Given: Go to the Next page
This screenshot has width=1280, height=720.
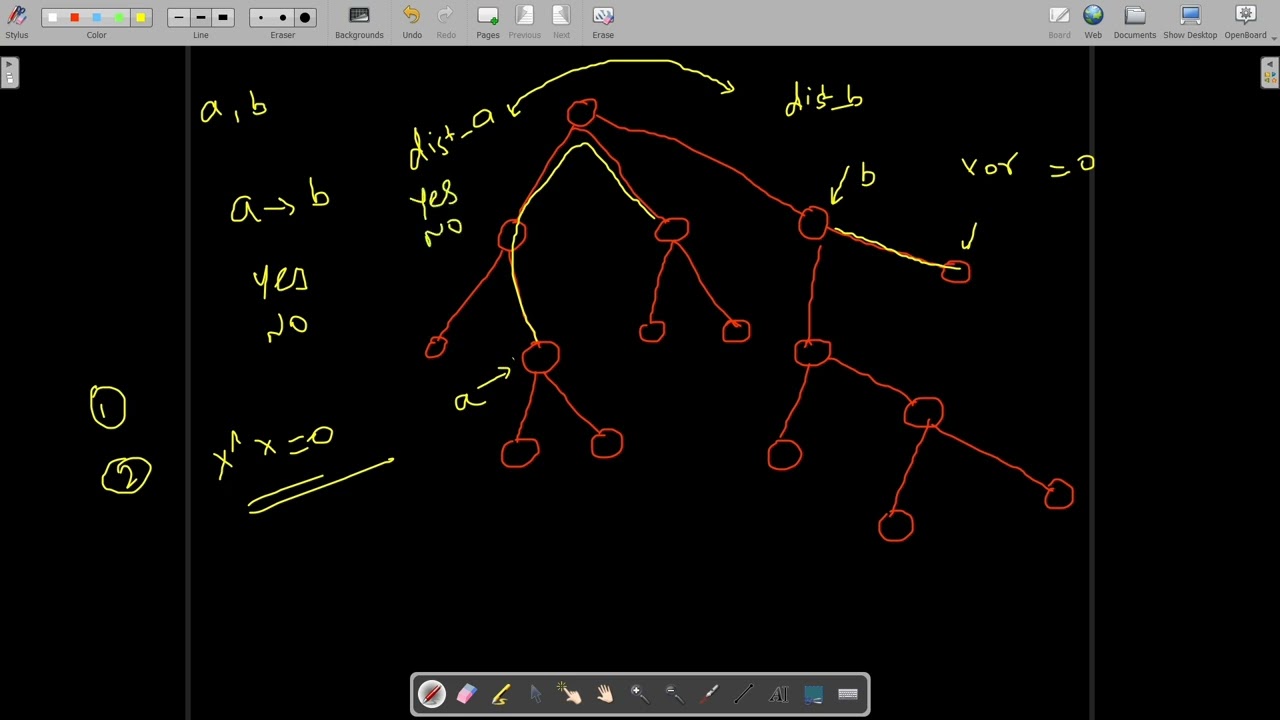Looking at the screenshot, I should pyautogui.click(x=561, y=22).
